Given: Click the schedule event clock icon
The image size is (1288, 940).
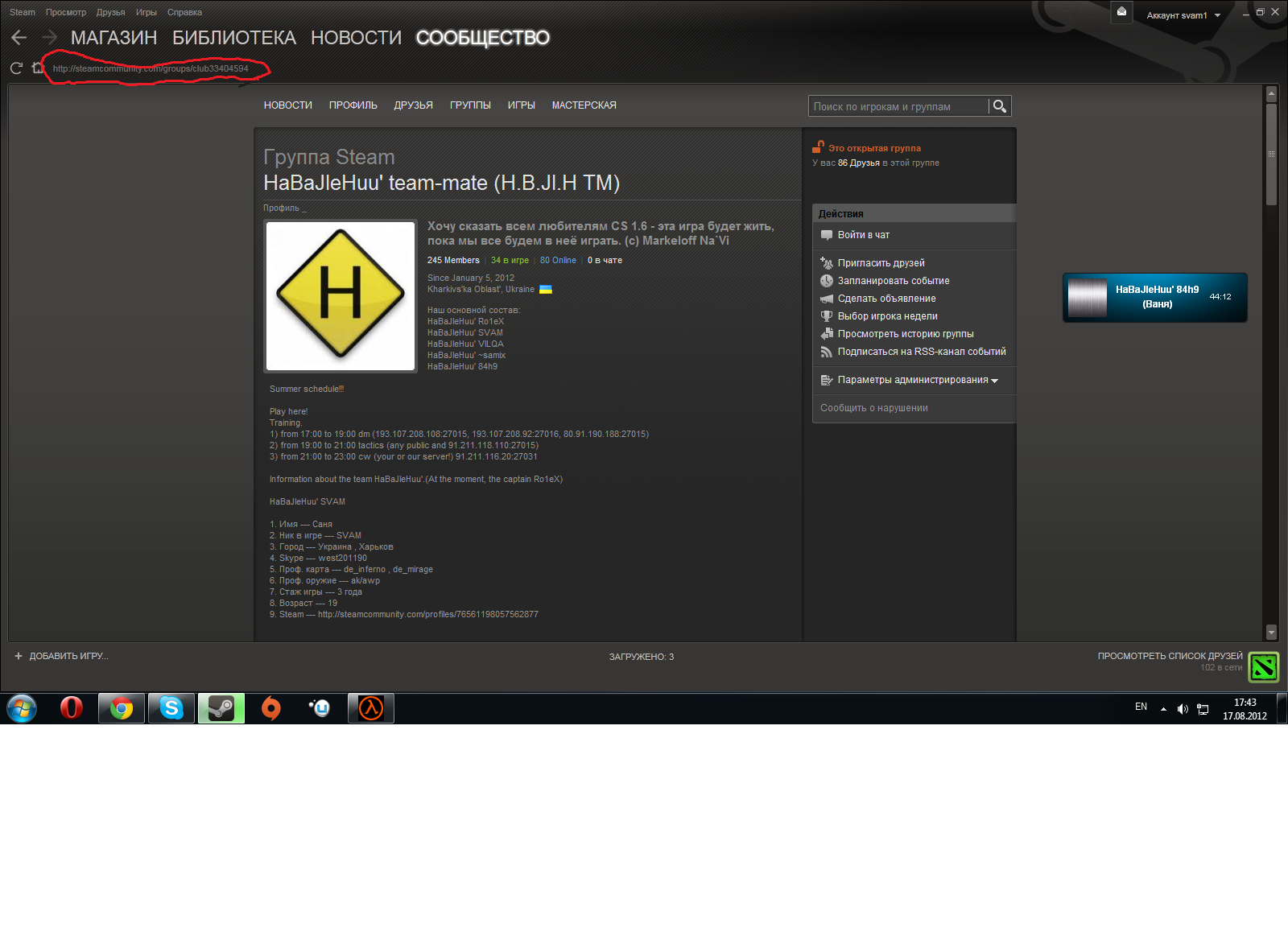Looking at the screenshot, I should [x=827, y=281].
